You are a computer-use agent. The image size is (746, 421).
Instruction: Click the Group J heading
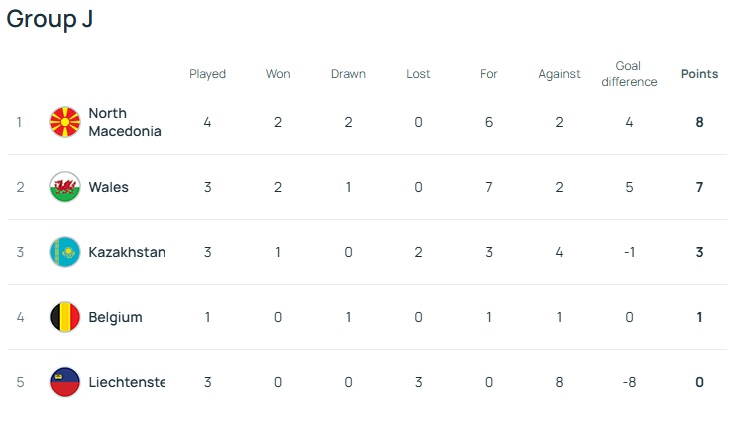pos(50,20)
